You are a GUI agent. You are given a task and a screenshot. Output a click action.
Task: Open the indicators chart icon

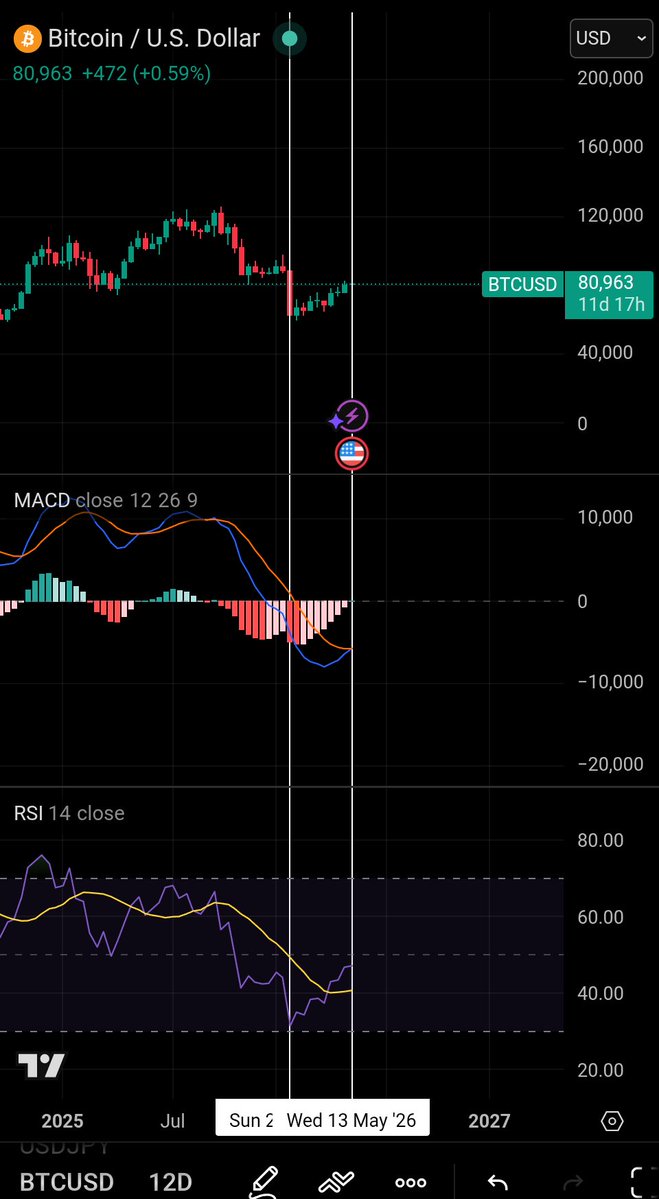click(336, 1182)
